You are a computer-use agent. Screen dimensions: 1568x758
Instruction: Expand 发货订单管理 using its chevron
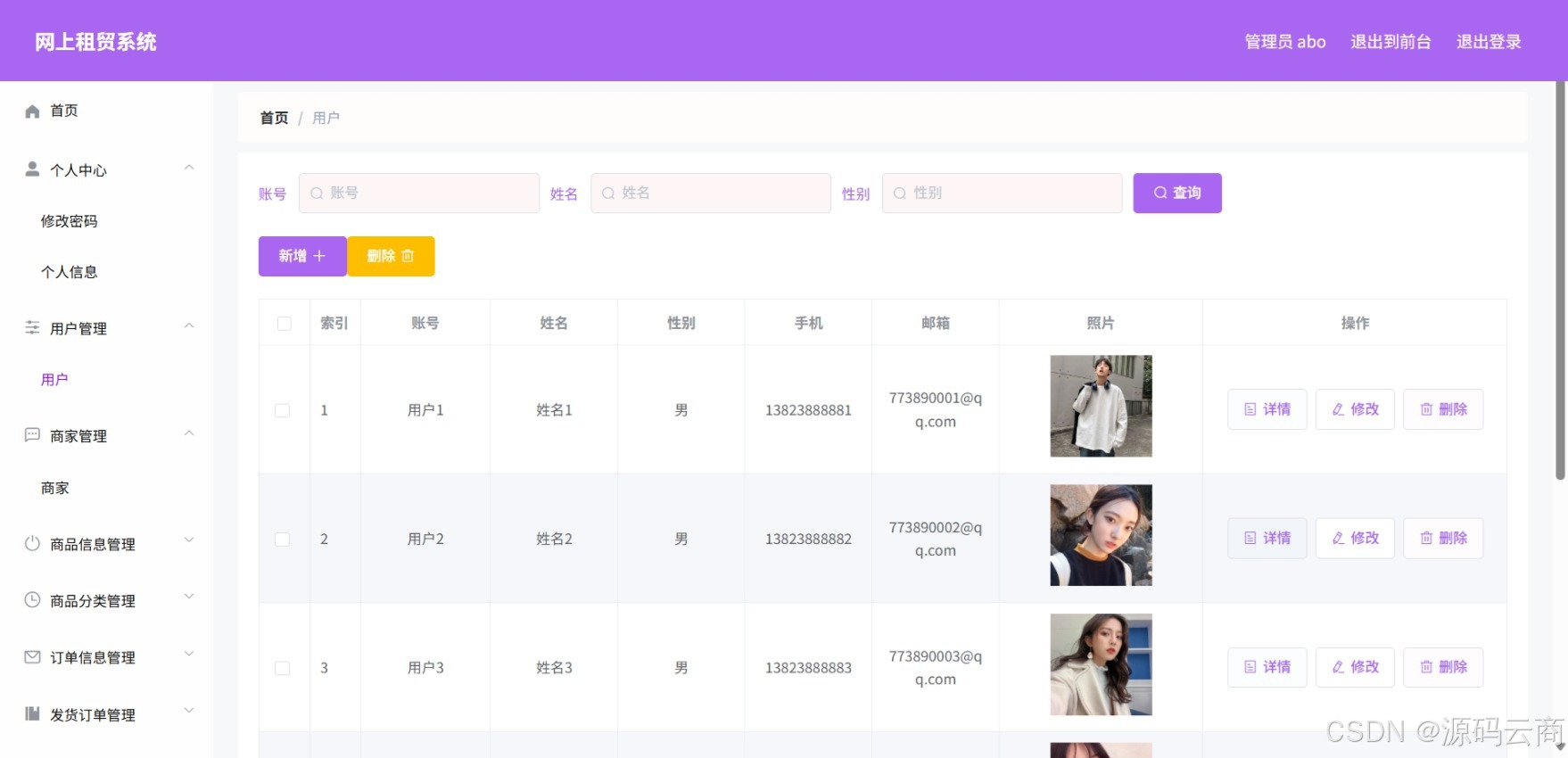click(x=189, y=711)
